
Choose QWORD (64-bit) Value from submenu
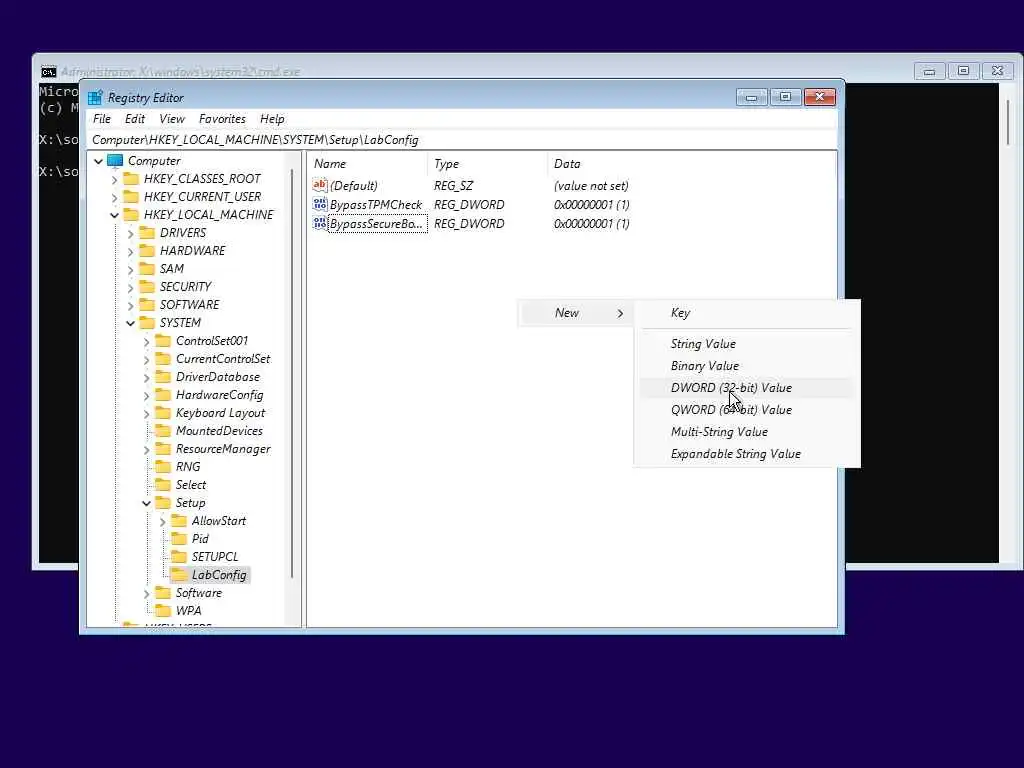[744, 410]
